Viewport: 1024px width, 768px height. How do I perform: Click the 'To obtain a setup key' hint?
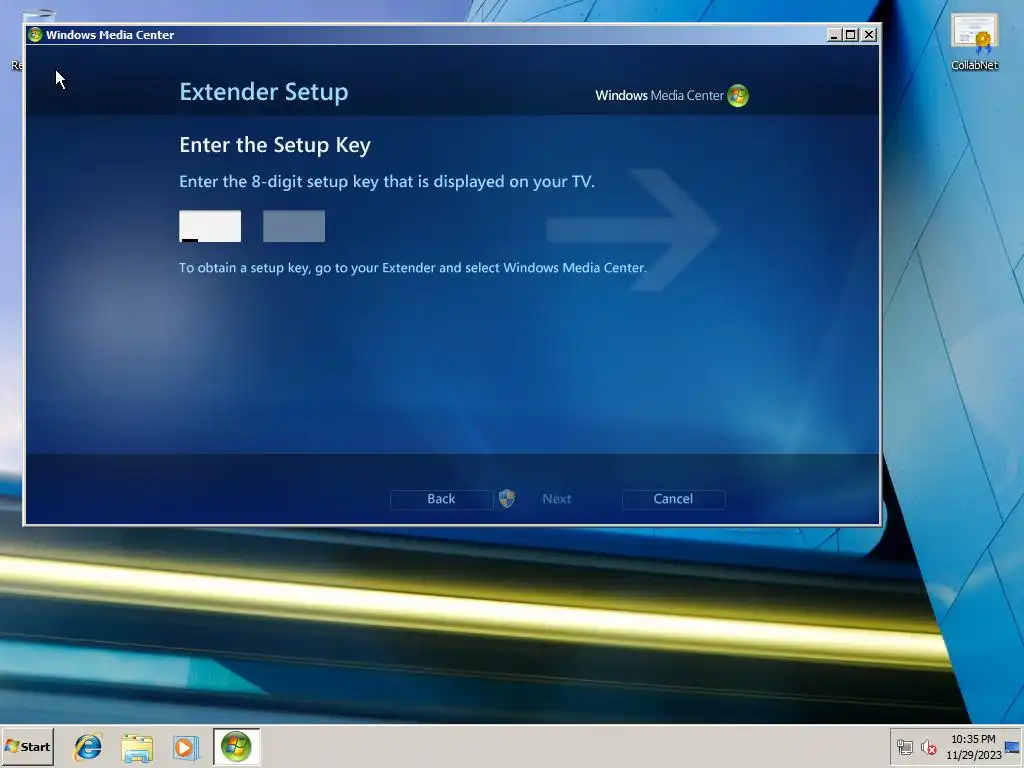click(x=413, y=268)
